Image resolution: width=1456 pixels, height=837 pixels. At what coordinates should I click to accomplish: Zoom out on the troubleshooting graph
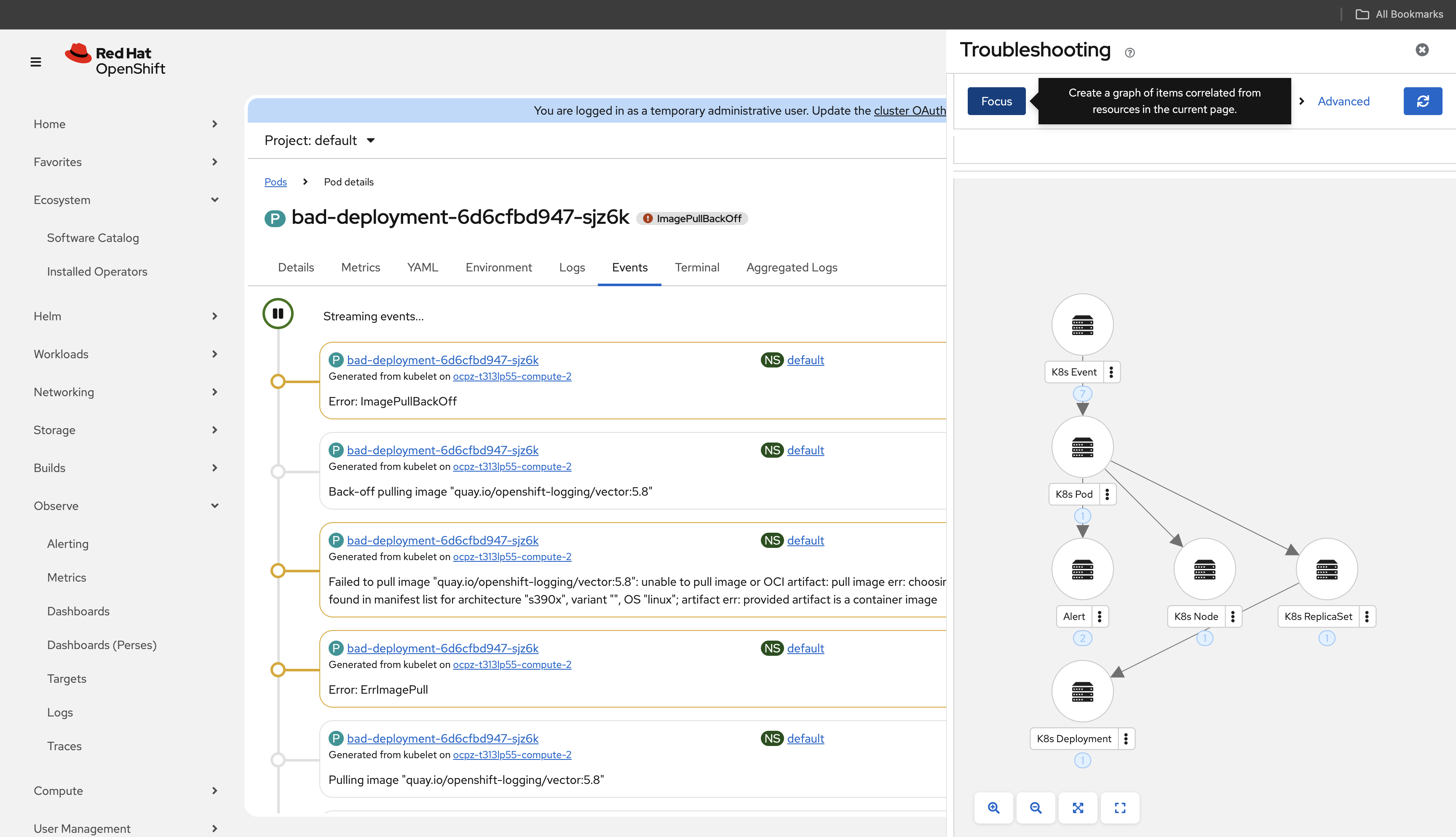click(x=1036, y=807)
